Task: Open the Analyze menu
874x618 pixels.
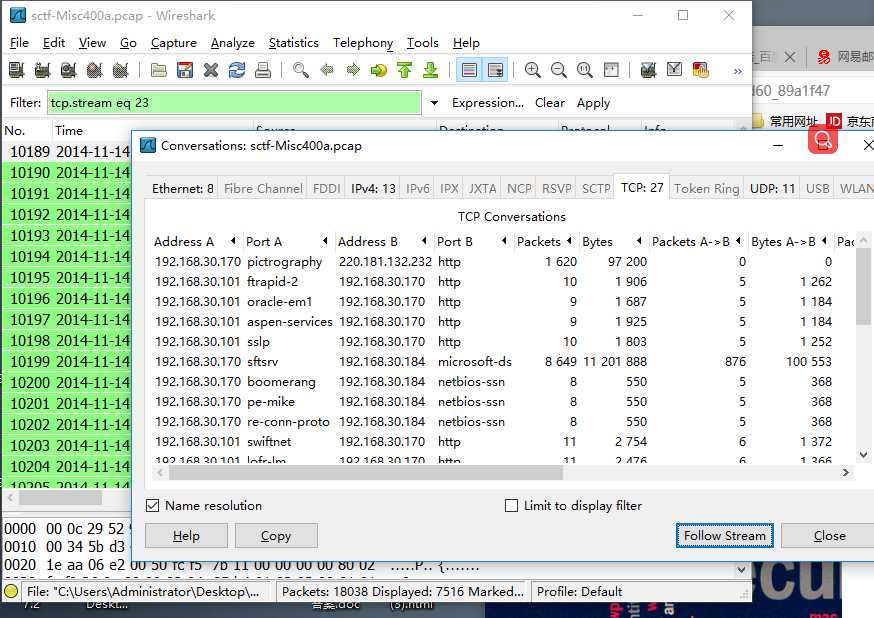Action: [x=232, y=43]
